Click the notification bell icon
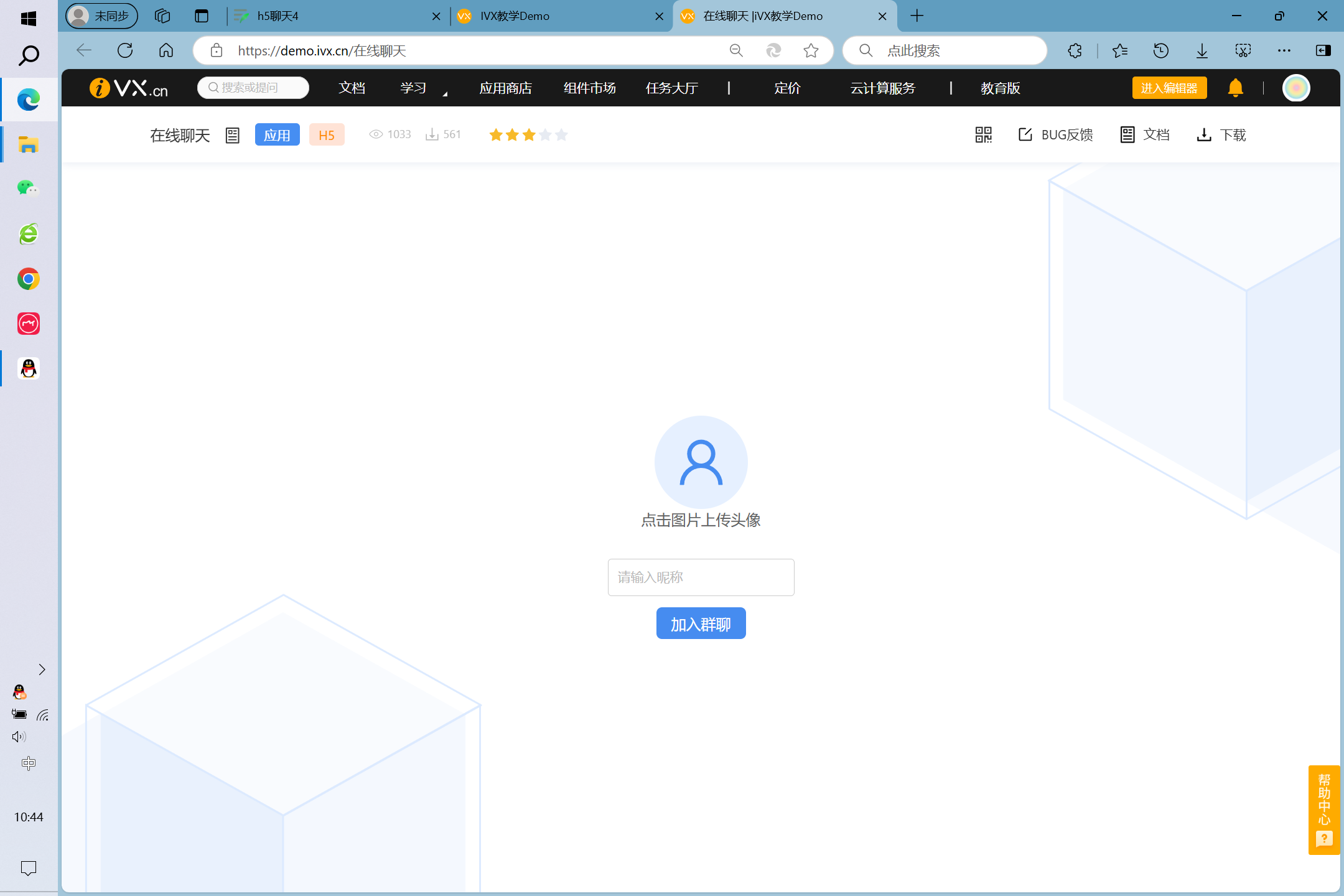Screen dimensions: 1344x896 1235,88
